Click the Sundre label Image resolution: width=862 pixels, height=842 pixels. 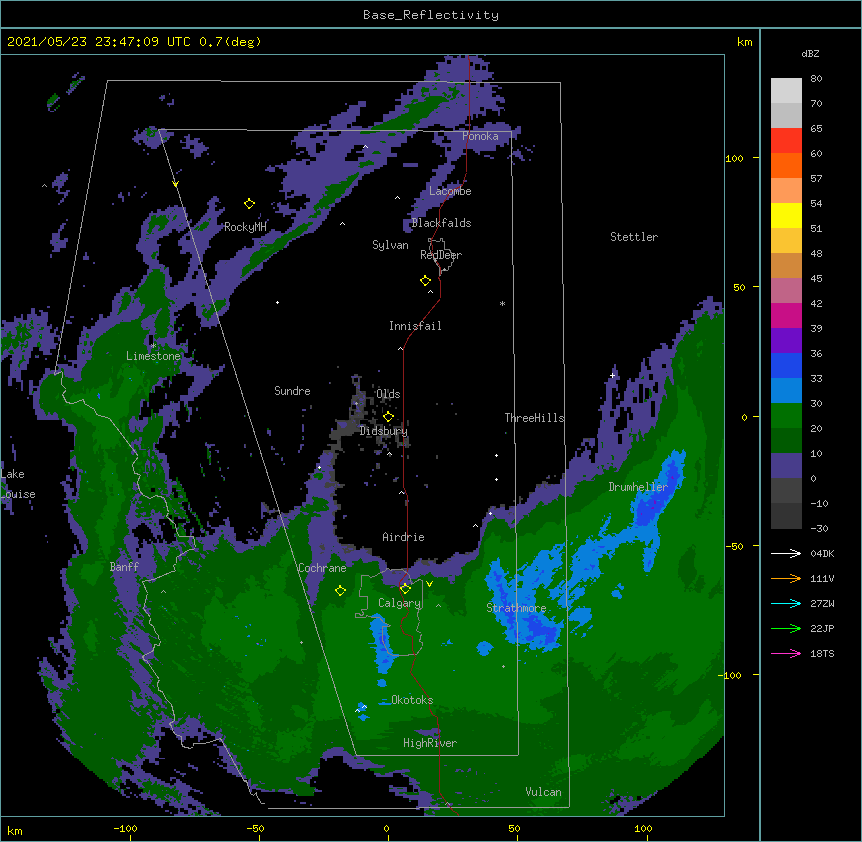[x=292, y=391]
